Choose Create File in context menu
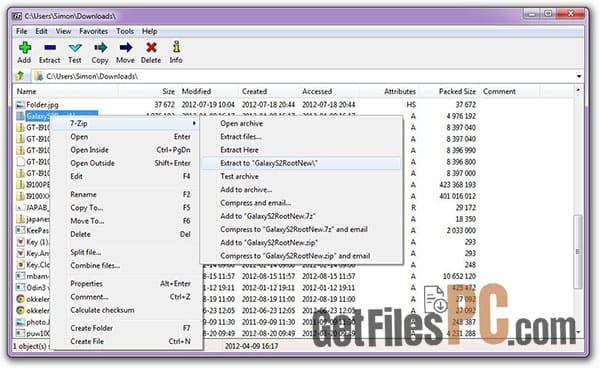This screenshot has height=368, width=600. pos(87,341)
